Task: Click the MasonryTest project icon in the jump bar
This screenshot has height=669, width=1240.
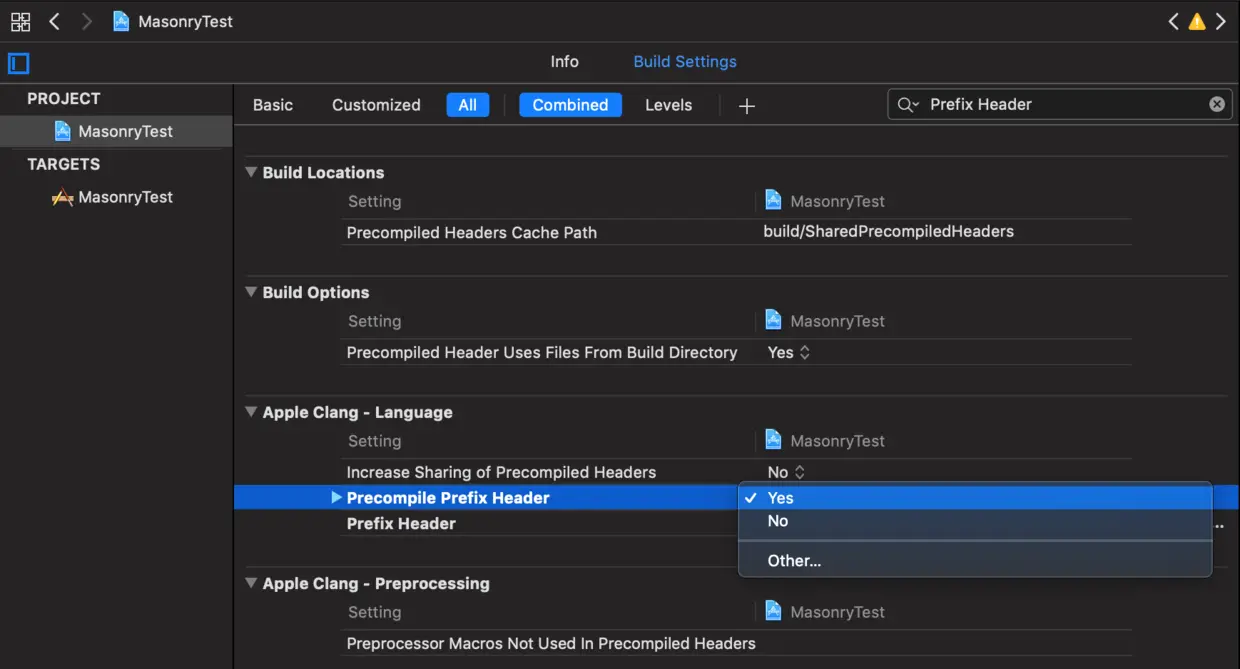Action: coord(121,21)
